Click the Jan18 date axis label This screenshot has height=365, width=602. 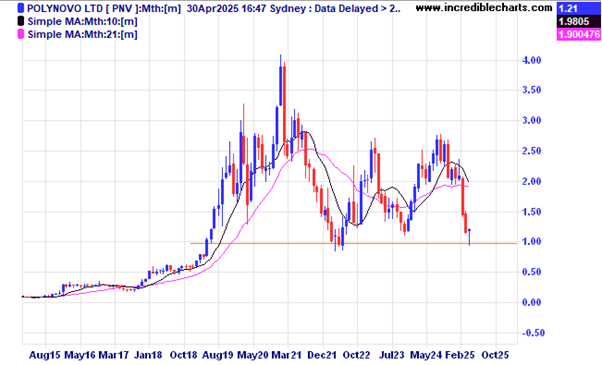[x=149, y=355]
